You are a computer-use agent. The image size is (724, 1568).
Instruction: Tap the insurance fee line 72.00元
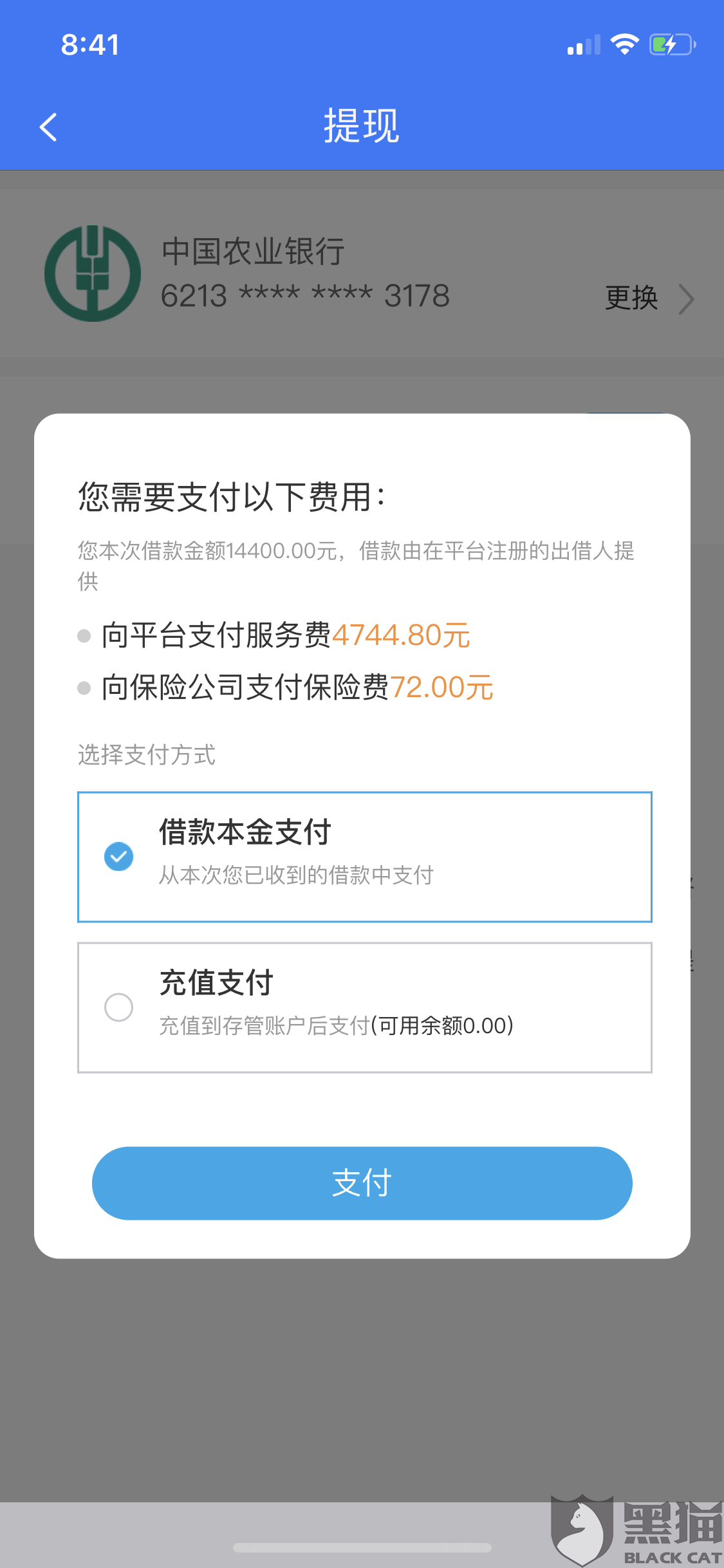(297, 687)
